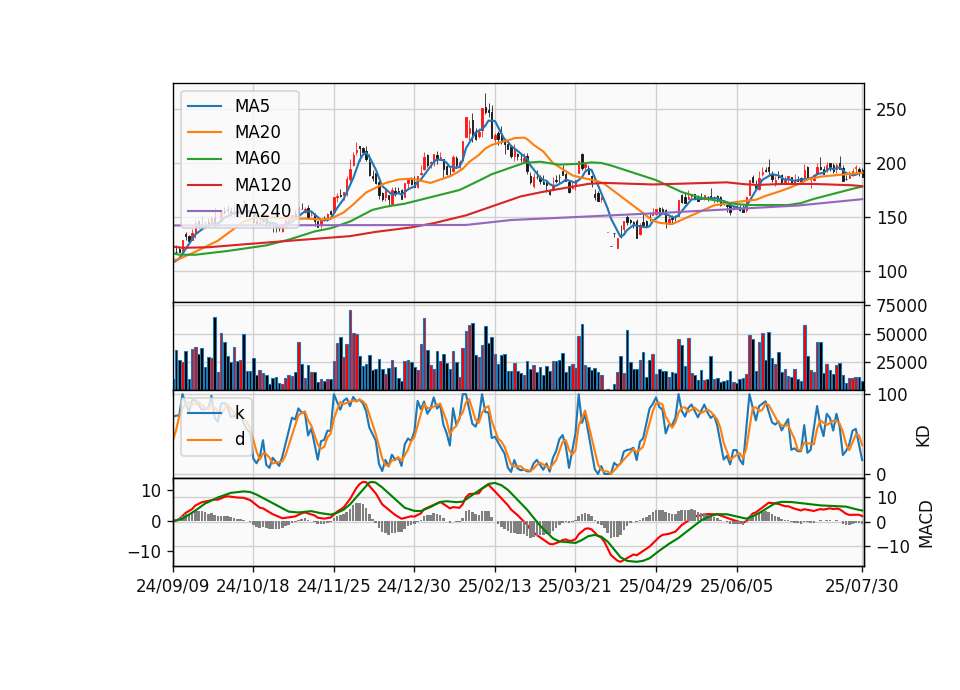
Task: Click the -10 label on left MACD axis
Action: tap(144, 552)
